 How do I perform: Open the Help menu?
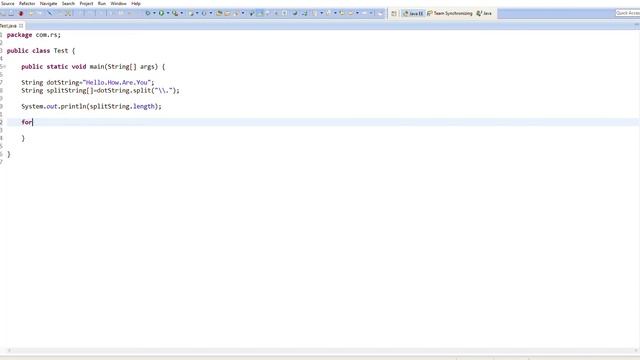click(136, 3)
